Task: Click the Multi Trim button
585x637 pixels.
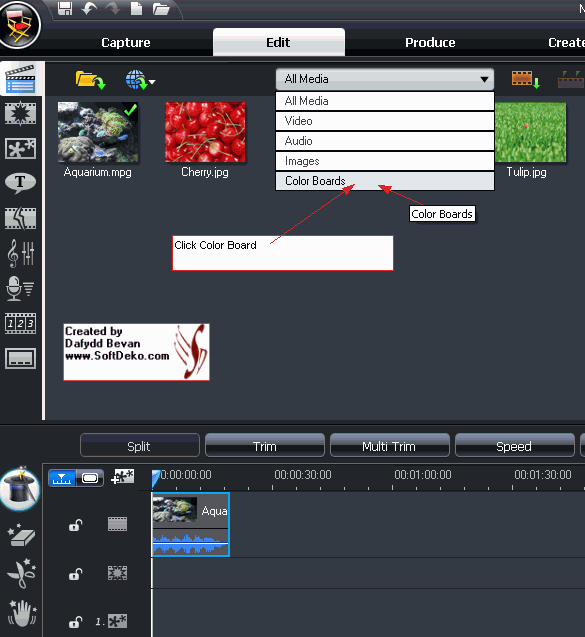Action: coord(390,446)
